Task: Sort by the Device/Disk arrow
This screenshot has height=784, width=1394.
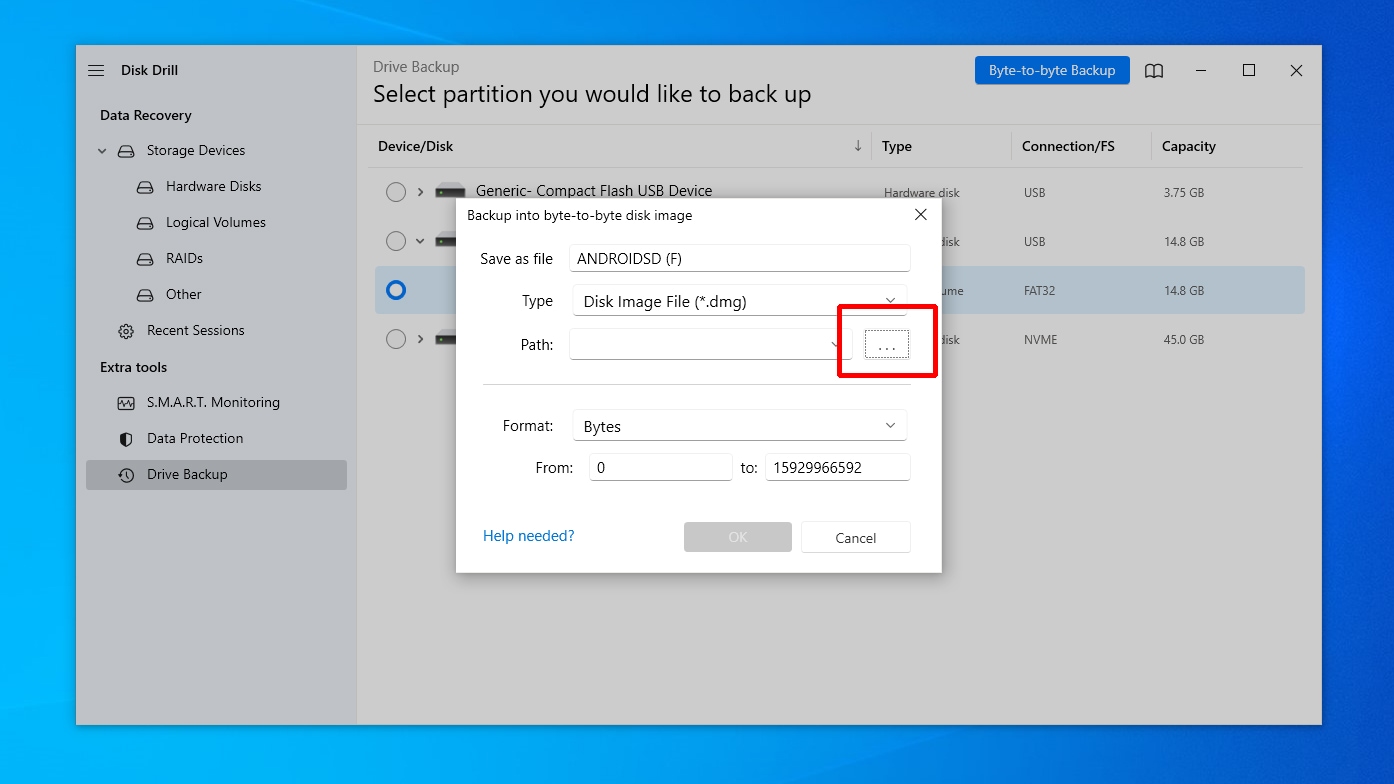Action: point(857,146)
